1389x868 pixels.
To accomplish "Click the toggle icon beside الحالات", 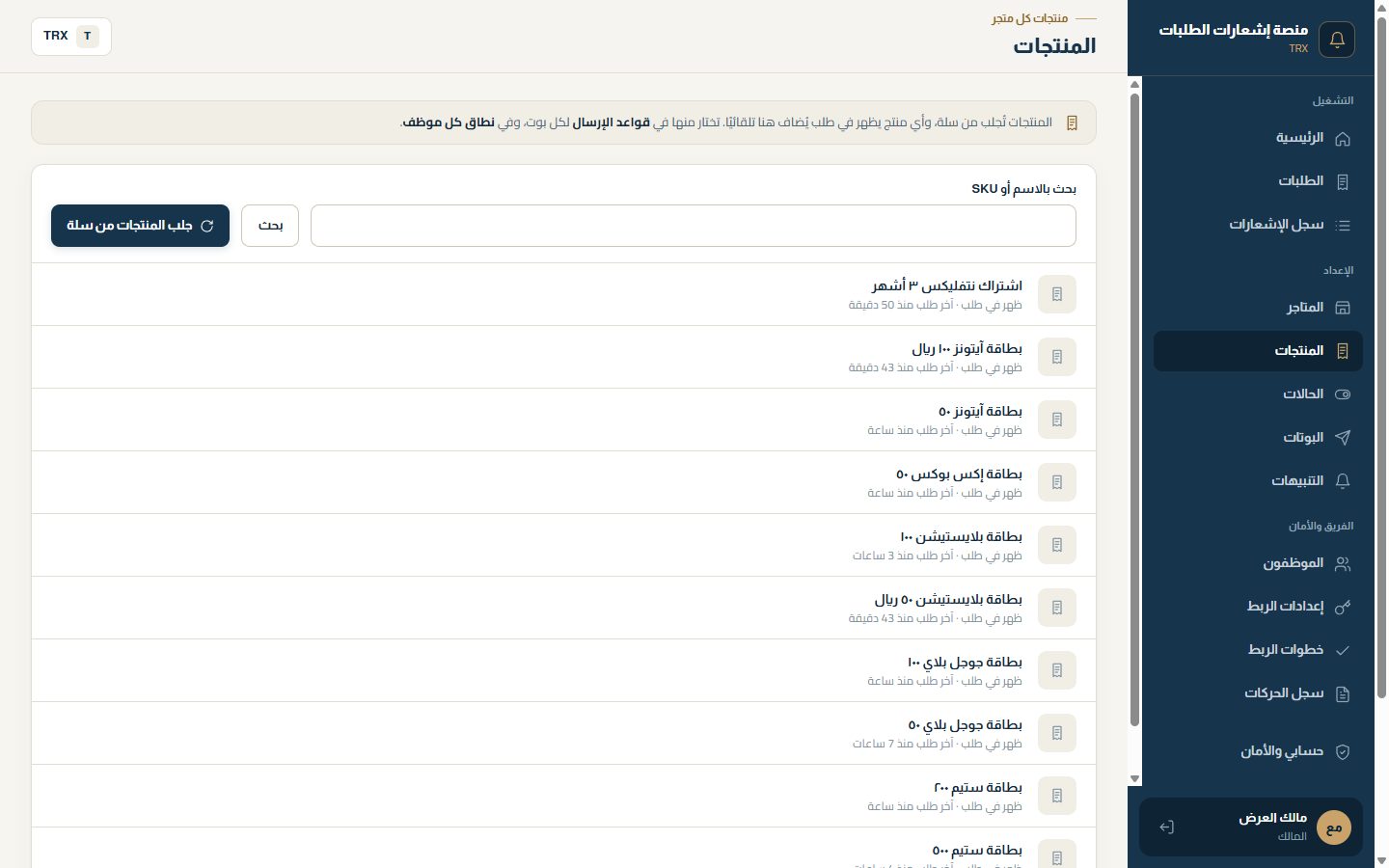I will pos(1342,394).
